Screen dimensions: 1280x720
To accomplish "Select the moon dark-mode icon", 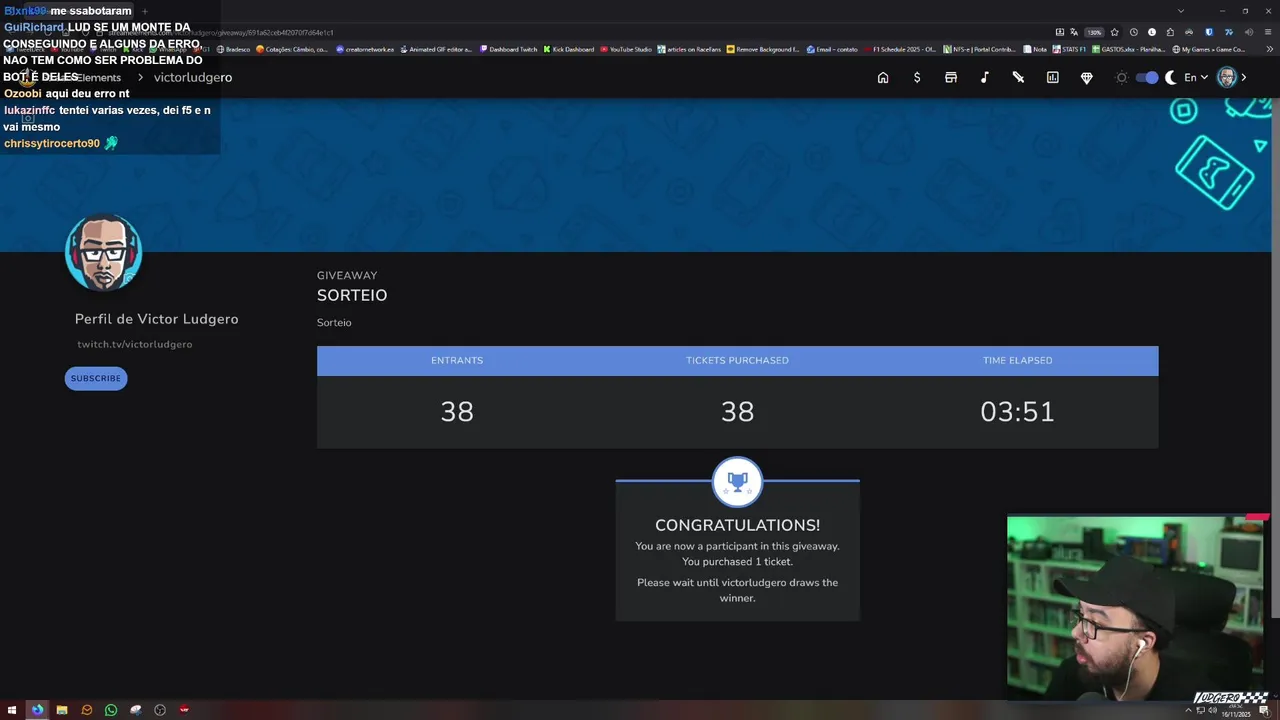I will tap(1171, 78).
